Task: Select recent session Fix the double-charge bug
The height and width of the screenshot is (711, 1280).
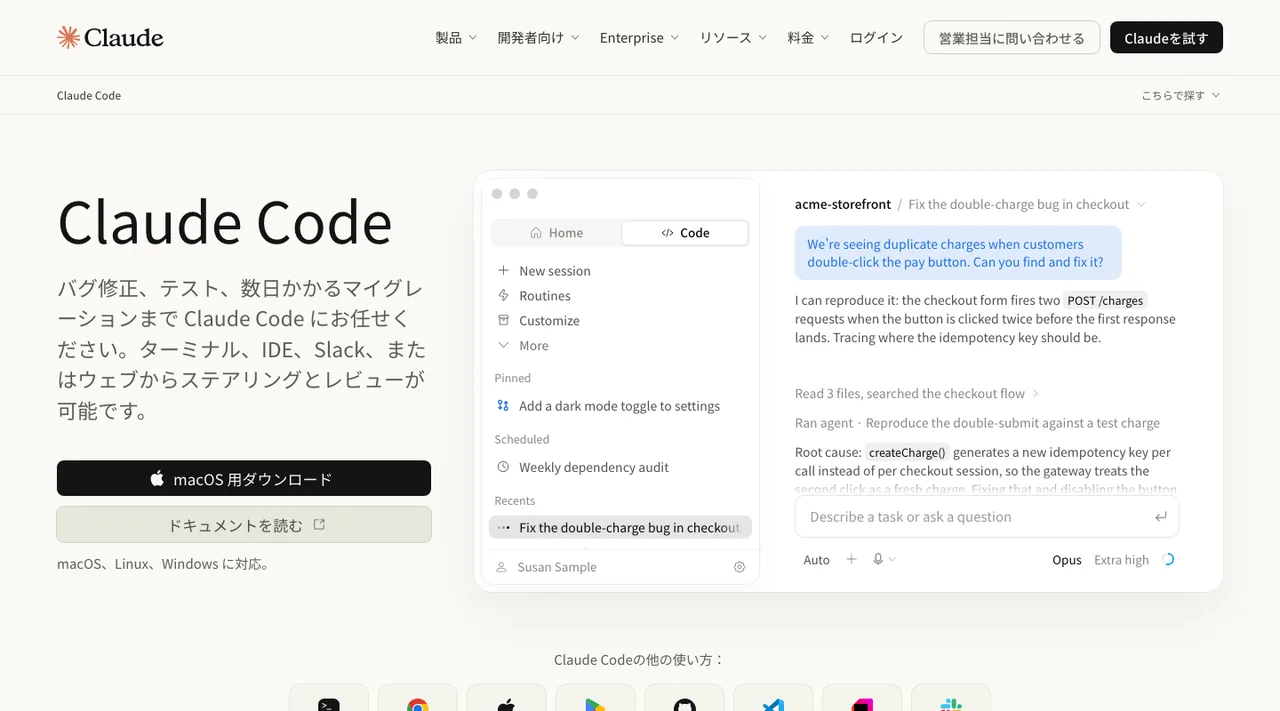Action: (620, 528)
